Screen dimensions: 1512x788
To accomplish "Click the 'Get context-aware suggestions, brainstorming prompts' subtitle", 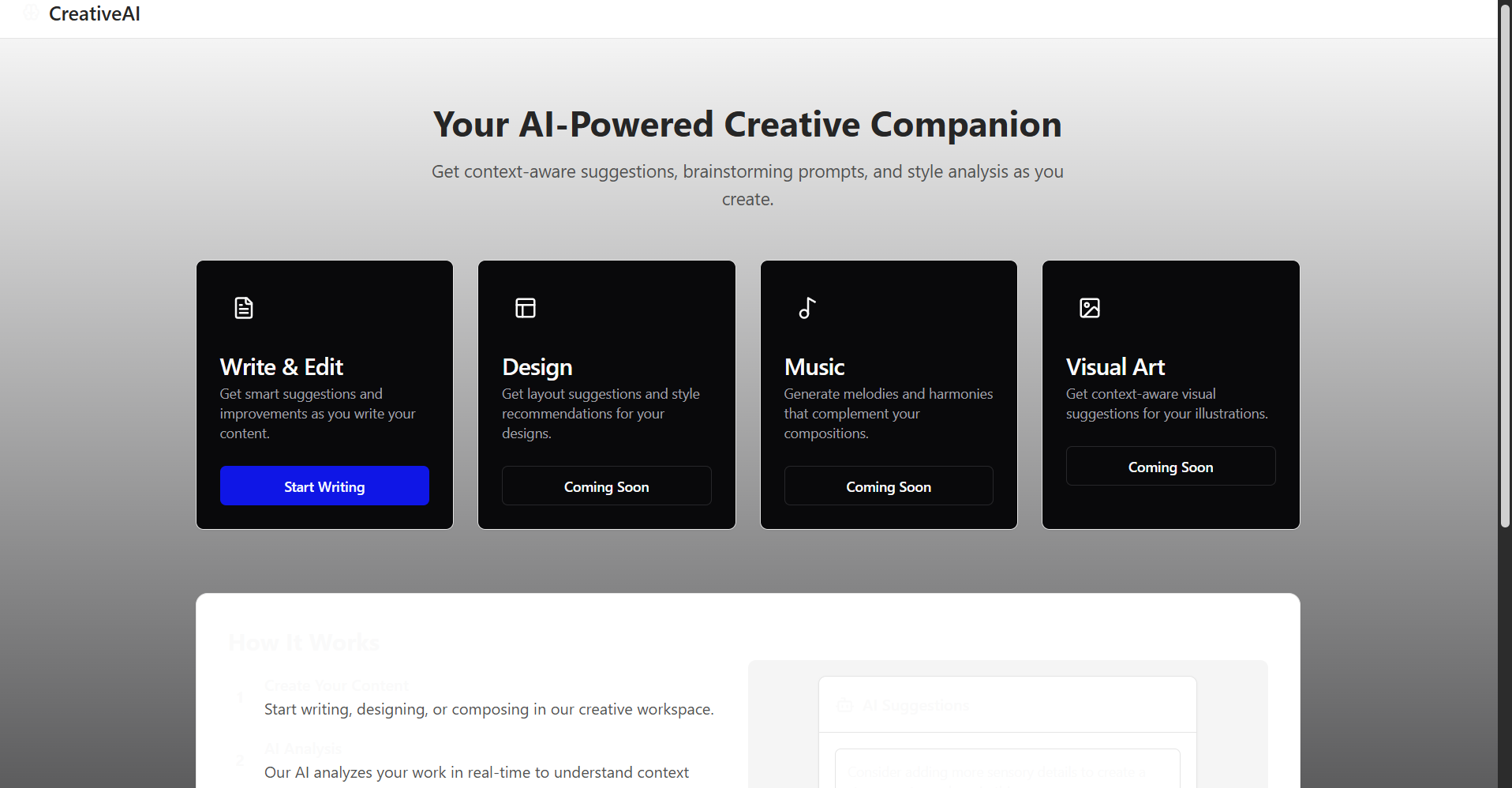I will pyautogui.click(x=747, y=185).
